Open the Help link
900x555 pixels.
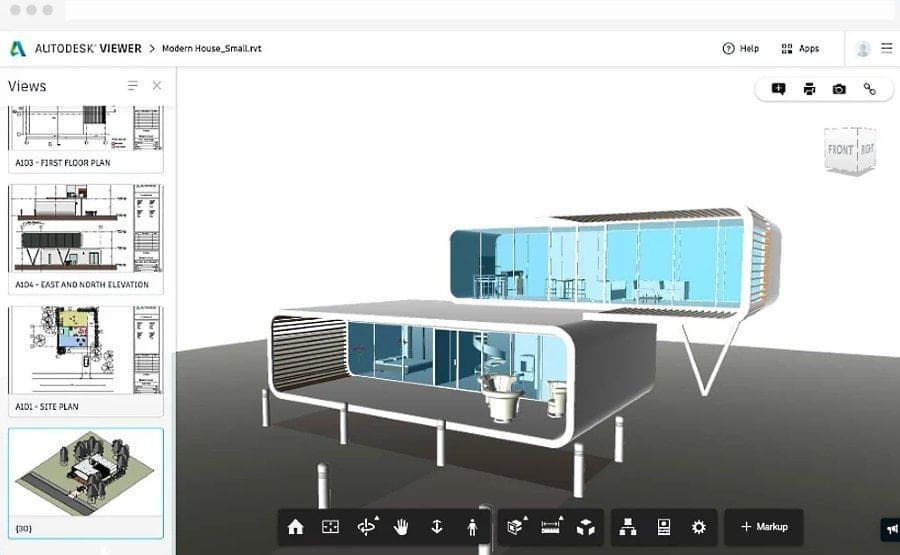740,48
